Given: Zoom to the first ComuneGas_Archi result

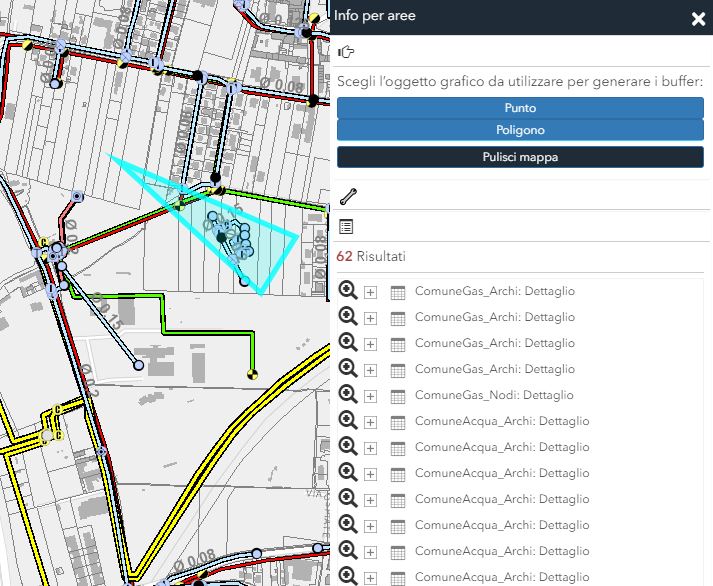Looking at the screenshot, I should click(348, 290).
